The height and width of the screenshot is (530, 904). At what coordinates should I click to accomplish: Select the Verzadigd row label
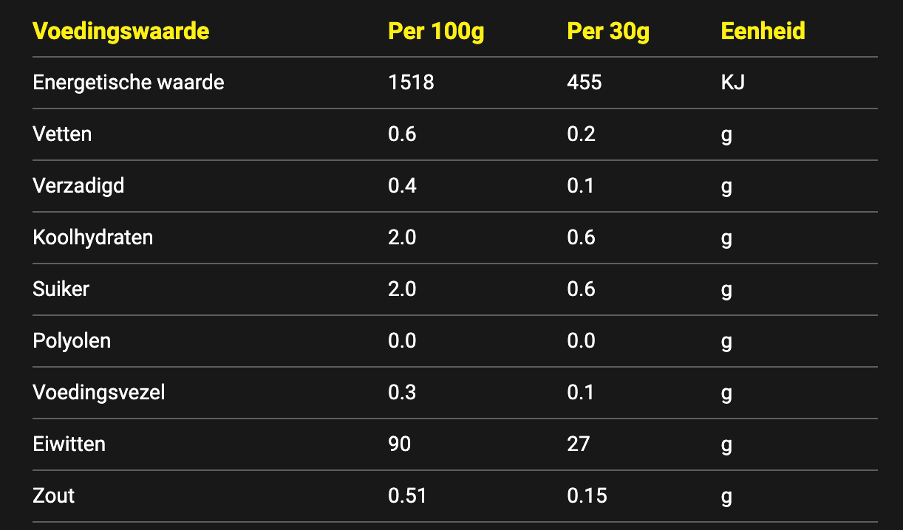78,186
